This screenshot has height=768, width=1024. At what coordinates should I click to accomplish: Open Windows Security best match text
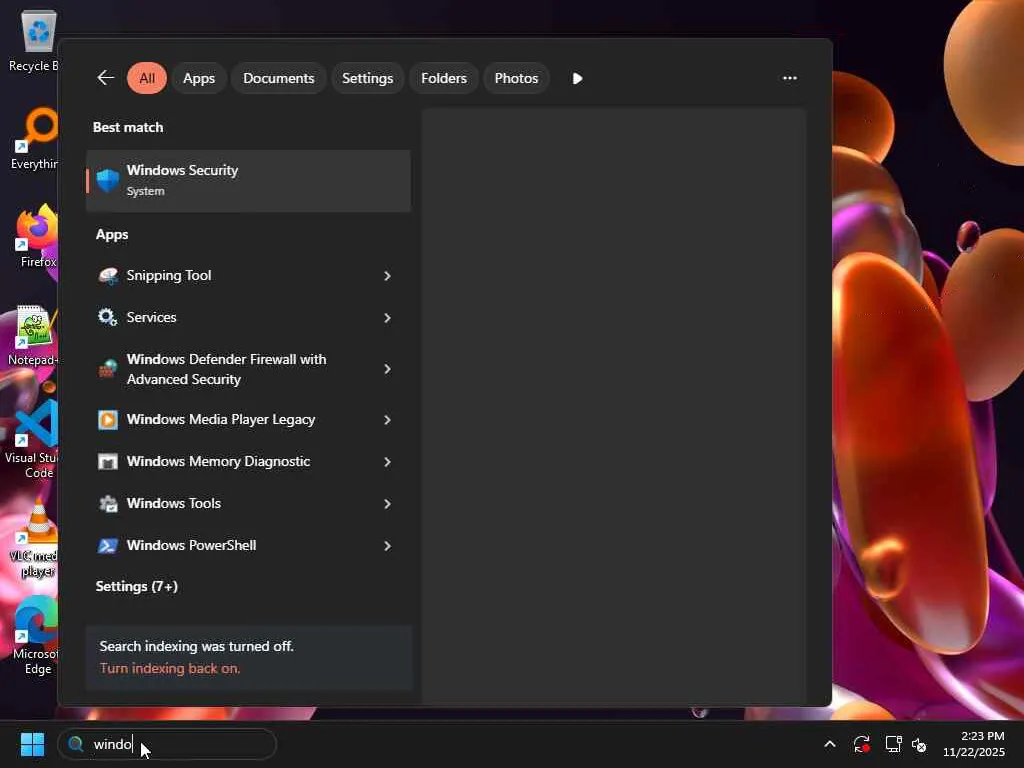tap(182, 170)
